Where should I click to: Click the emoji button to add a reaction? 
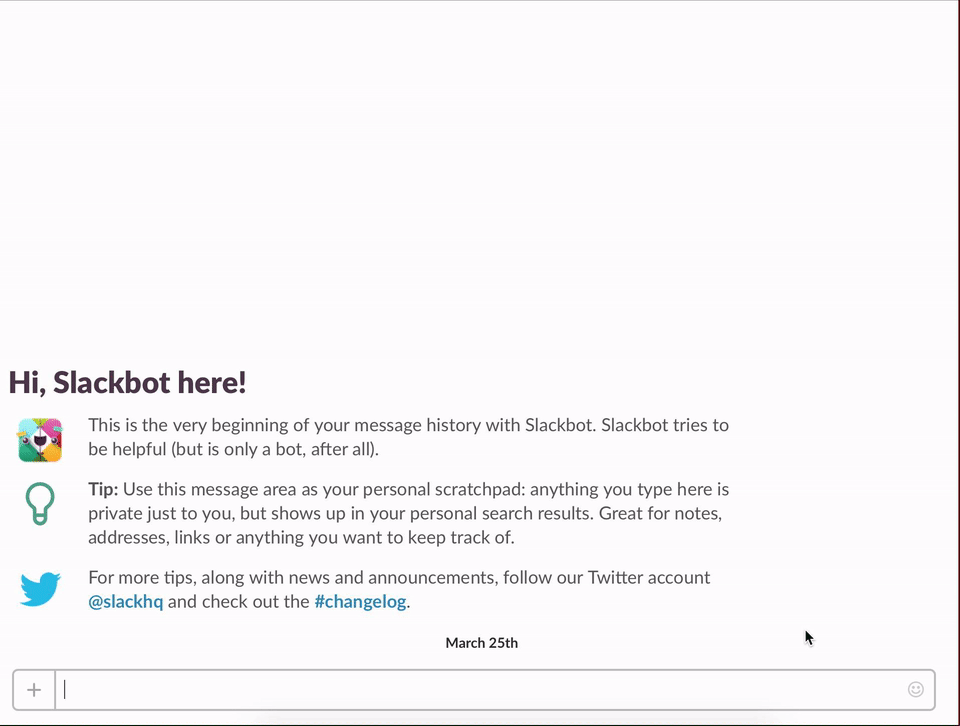[916, 689]
